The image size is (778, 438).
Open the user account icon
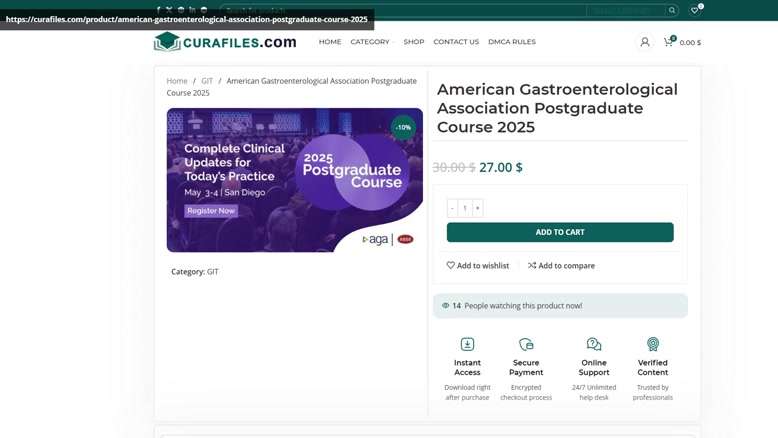[645, 42]
